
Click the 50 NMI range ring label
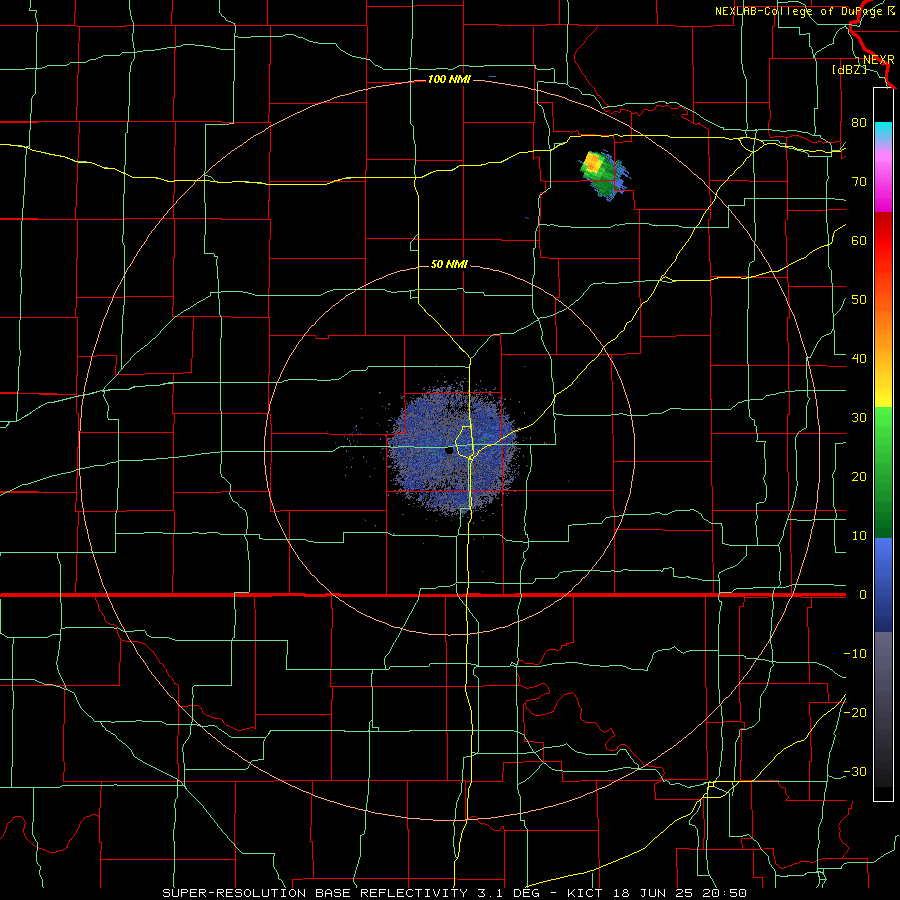(x=449, y=264)
